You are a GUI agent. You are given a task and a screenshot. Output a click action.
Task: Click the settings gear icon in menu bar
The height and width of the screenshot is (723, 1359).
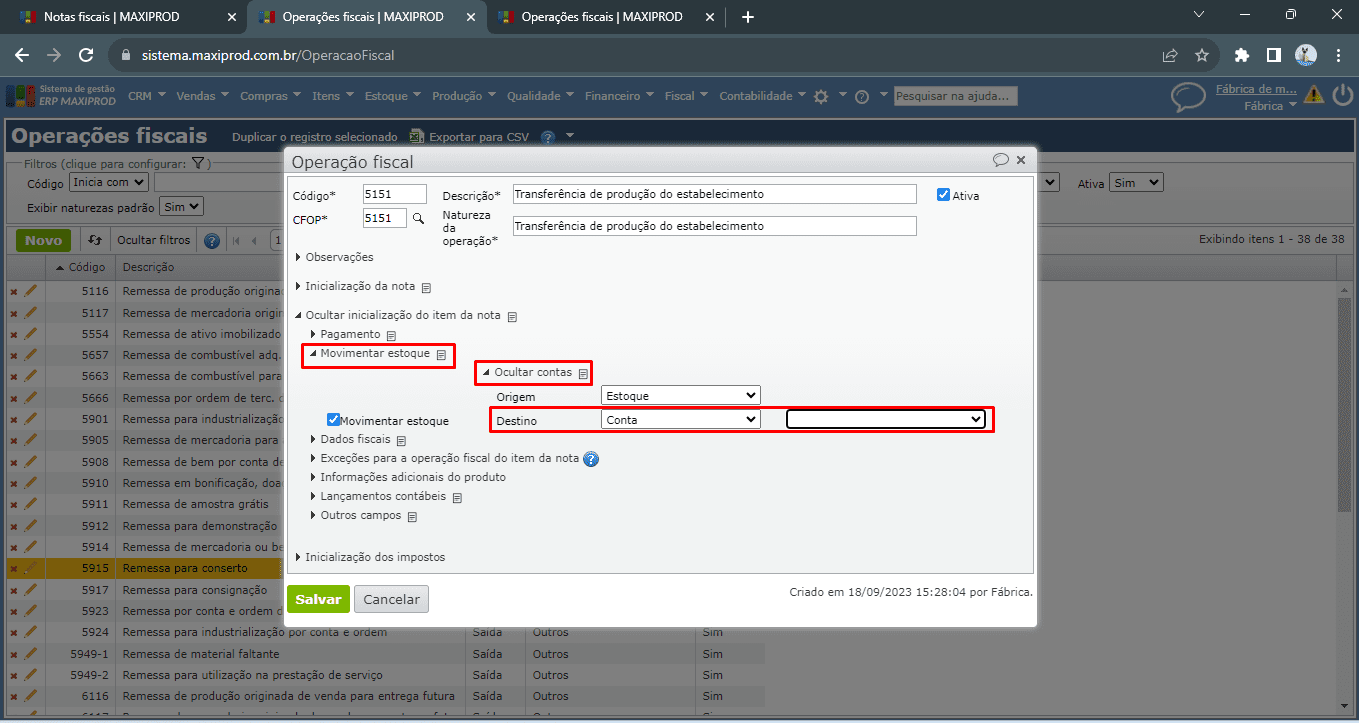tap(821, 96)
